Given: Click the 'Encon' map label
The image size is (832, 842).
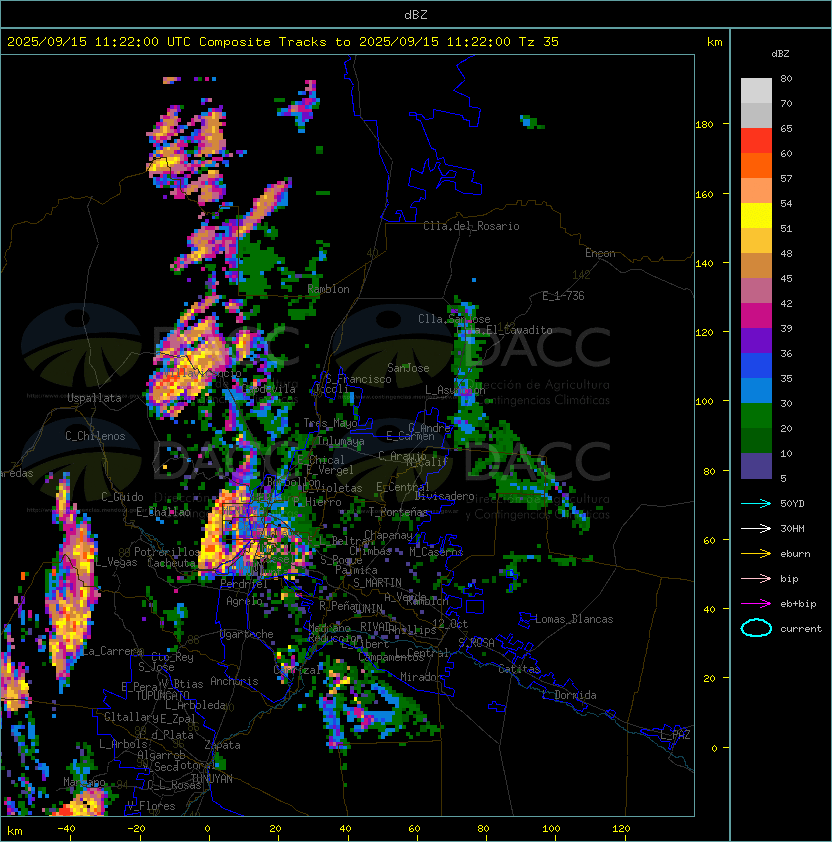Looking at the screenshot, I should (600, 253).
